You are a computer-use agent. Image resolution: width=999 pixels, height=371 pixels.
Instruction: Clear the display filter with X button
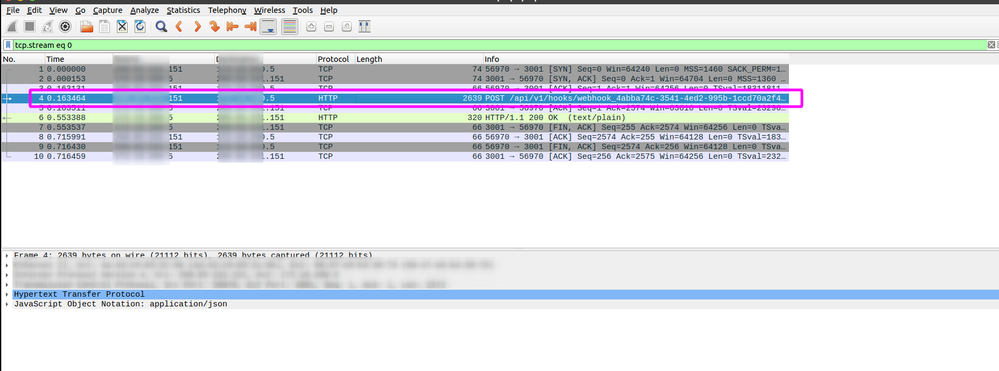pyautogui.click(x=991, y=45)
